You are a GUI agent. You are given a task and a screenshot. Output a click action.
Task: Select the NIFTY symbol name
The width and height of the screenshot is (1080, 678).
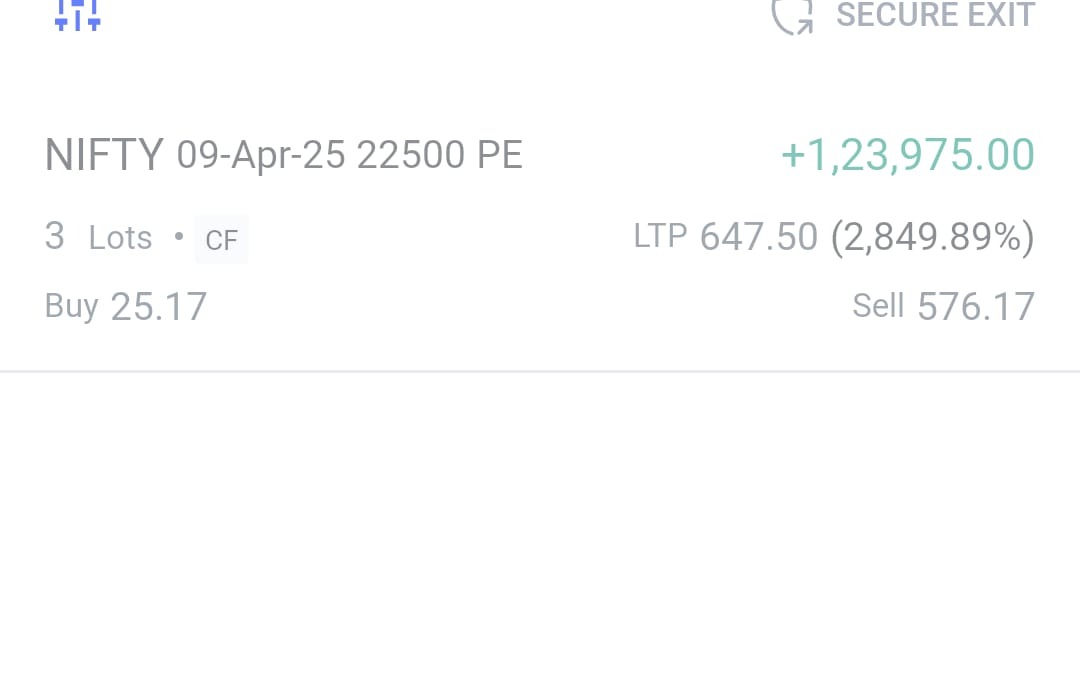click(x=104, y=155)
